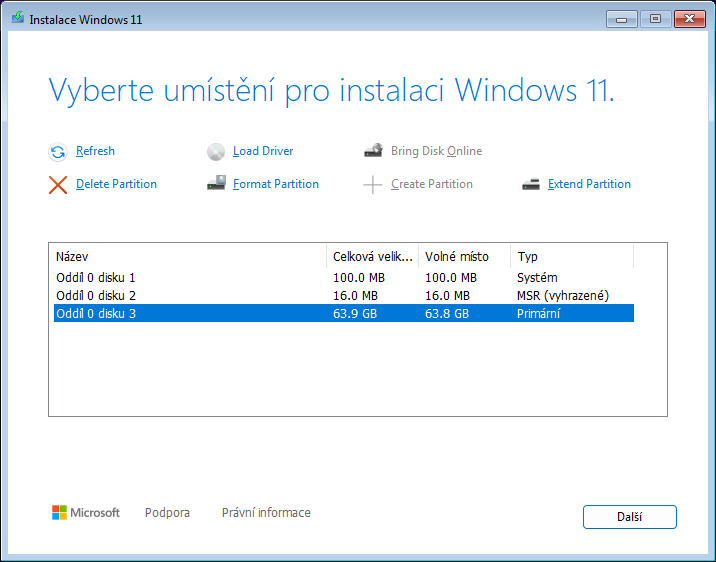The height and width of the screenshot is (562, 716).
Task: Close the Instalace Windows 11 window
Action: coord(690,19)
